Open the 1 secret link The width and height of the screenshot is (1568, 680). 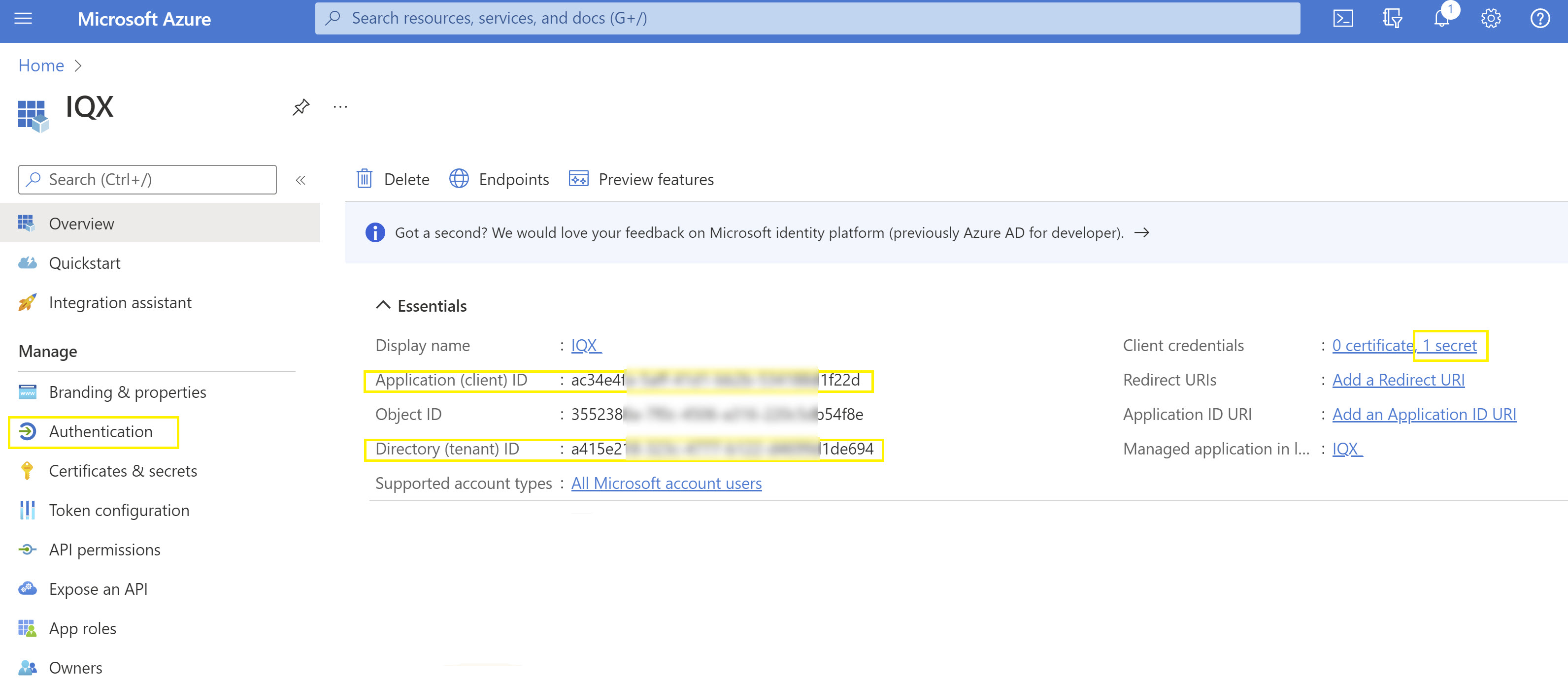[x=1449, y=346]
